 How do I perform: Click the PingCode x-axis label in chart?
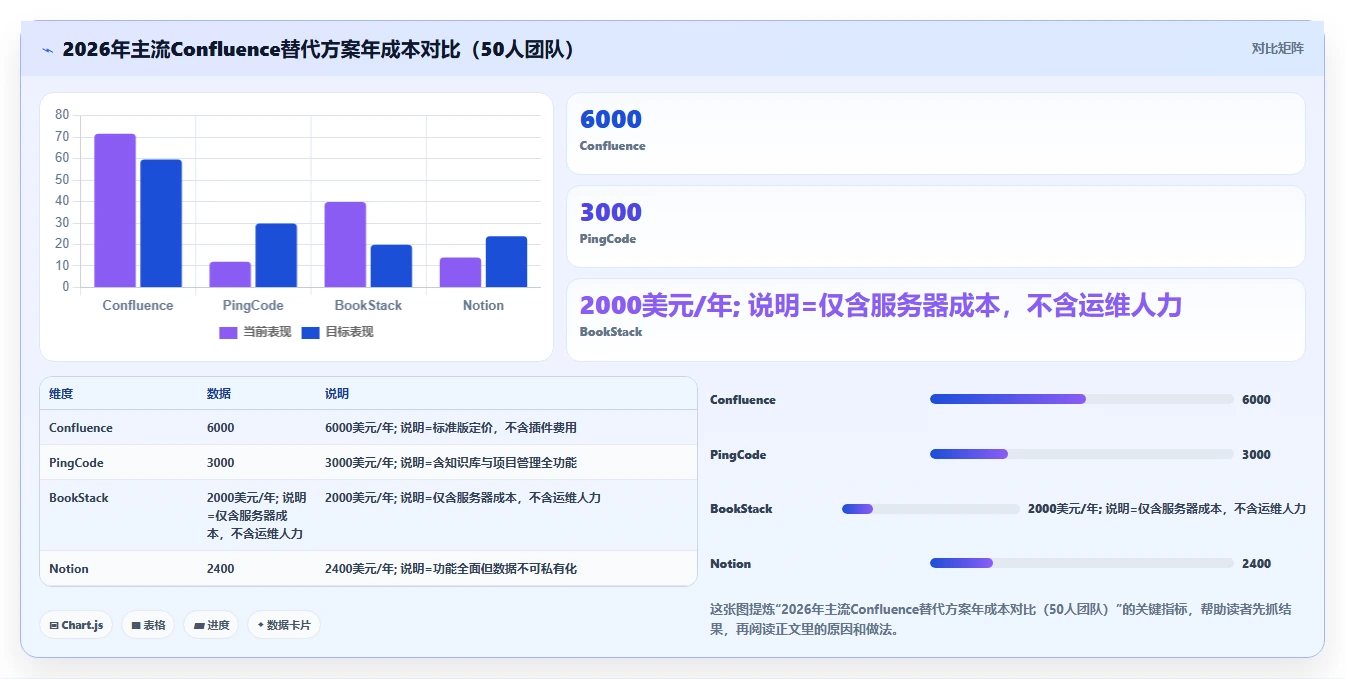point(253,305)
